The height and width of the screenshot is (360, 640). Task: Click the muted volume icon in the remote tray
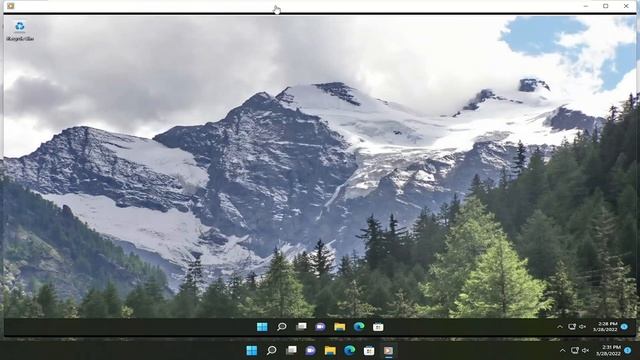point(582,327)
